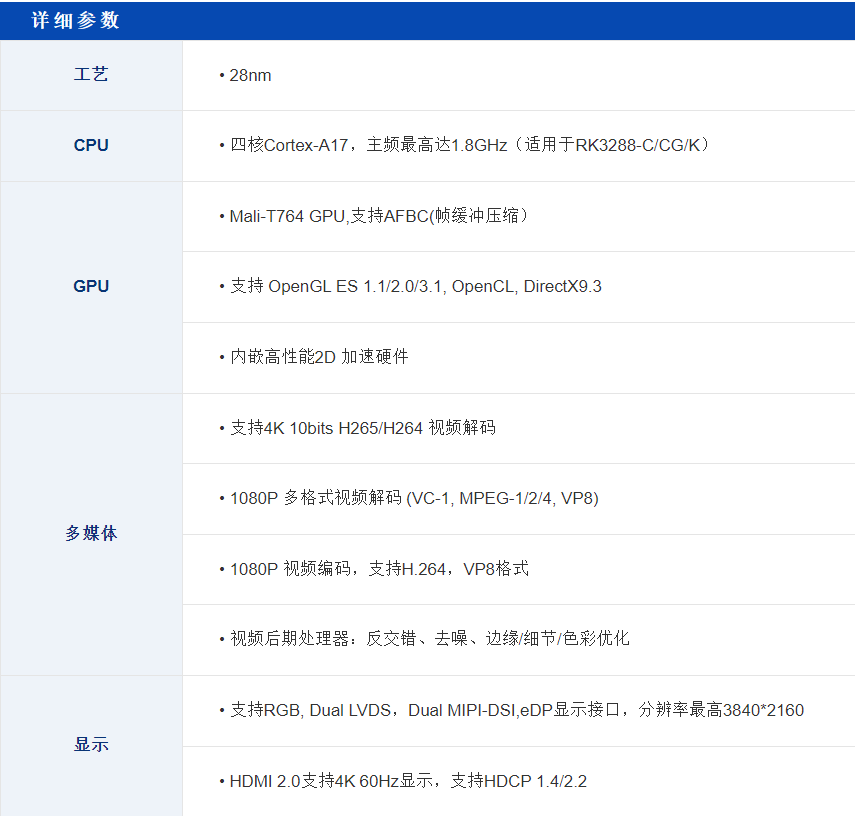Click the 视频后期处理器 line
The image size is (855, 816).
(430, 638)
